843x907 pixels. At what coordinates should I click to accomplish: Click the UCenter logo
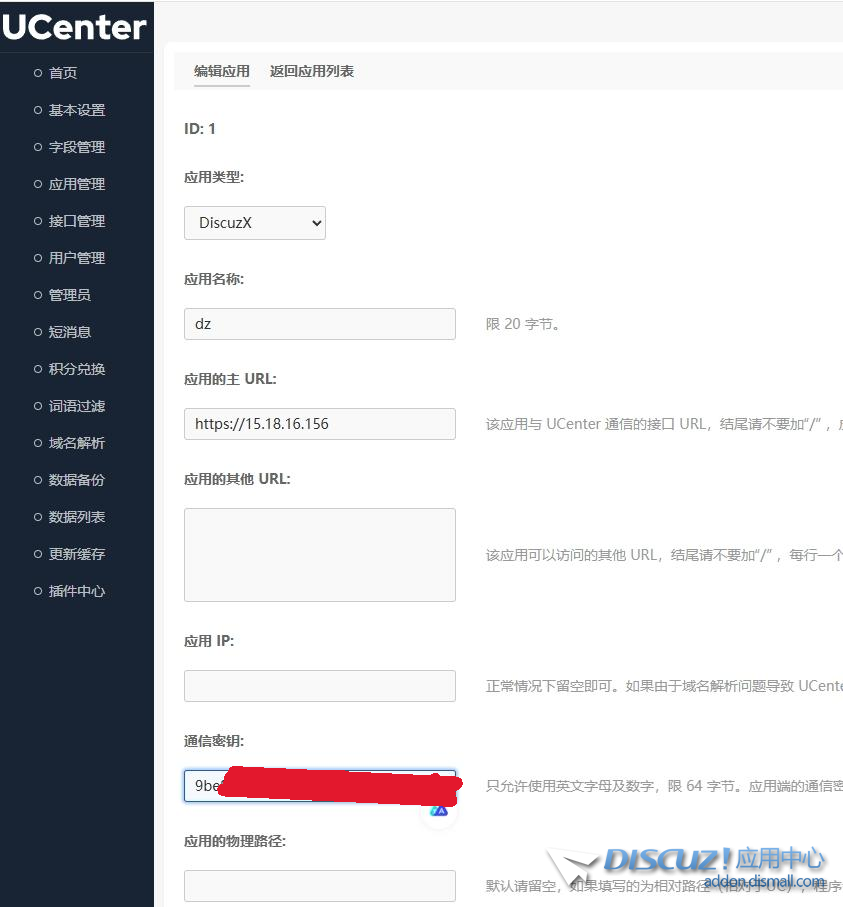click(x=74, y=27)
